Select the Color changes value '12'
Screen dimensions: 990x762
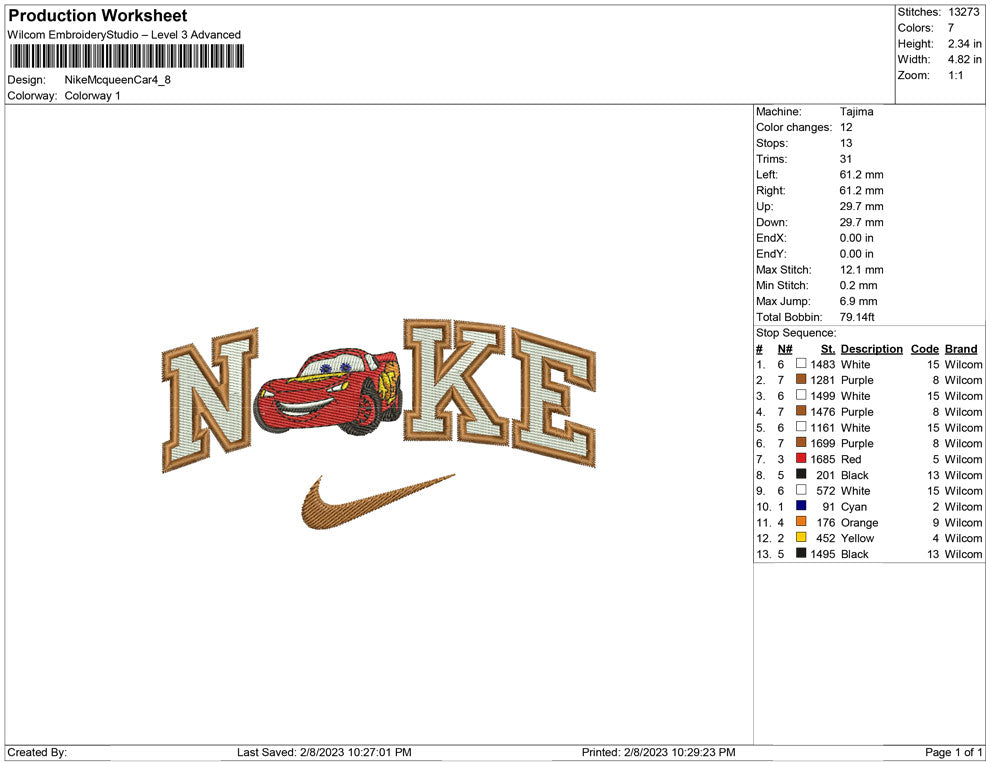pos(846,127)
